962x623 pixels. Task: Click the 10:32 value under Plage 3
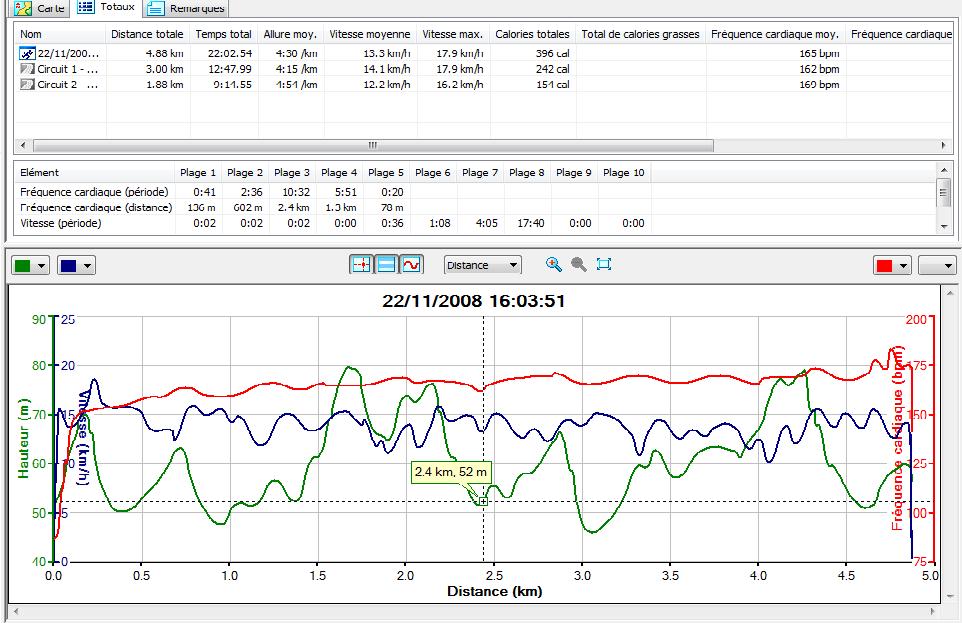click(x=296, y=192)
